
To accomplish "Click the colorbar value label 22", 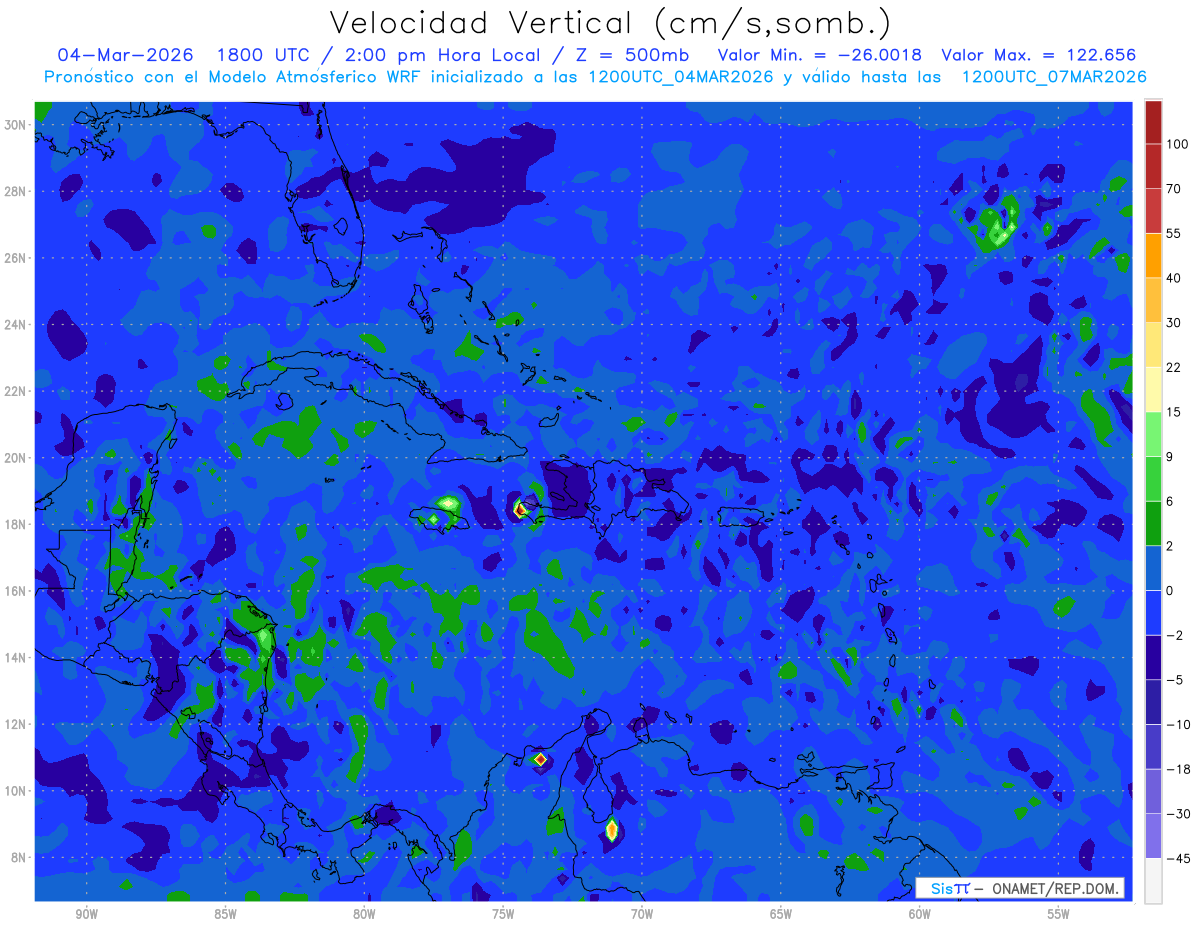I will (x=1174, y=367).
